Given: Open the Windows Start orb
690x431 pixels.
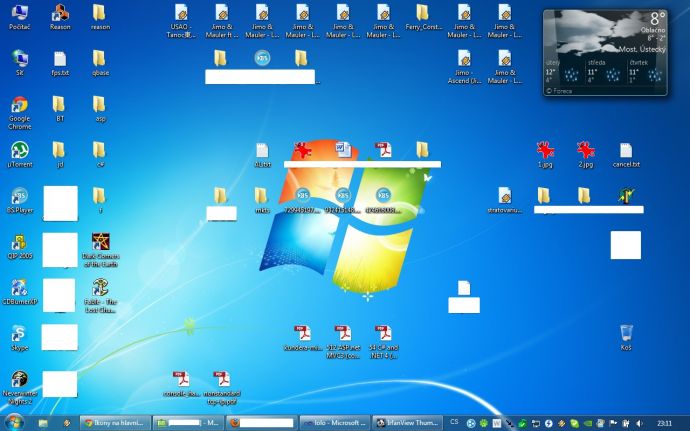Looking at the screenshot, I should [14, 422].
